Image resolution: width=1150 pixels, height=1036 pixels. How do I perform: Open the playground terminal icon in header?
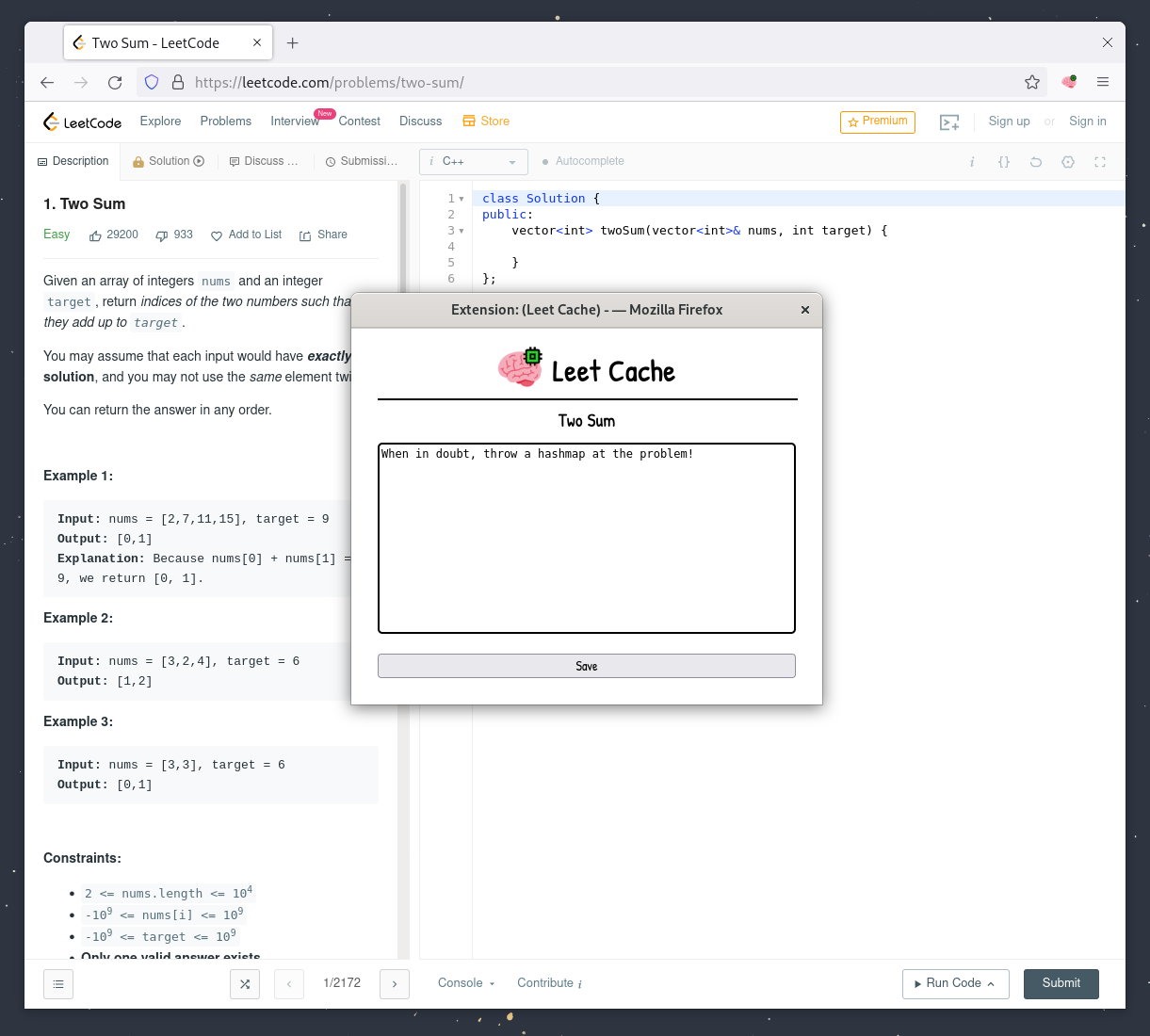pyautogui.click(x=949, y=121)
